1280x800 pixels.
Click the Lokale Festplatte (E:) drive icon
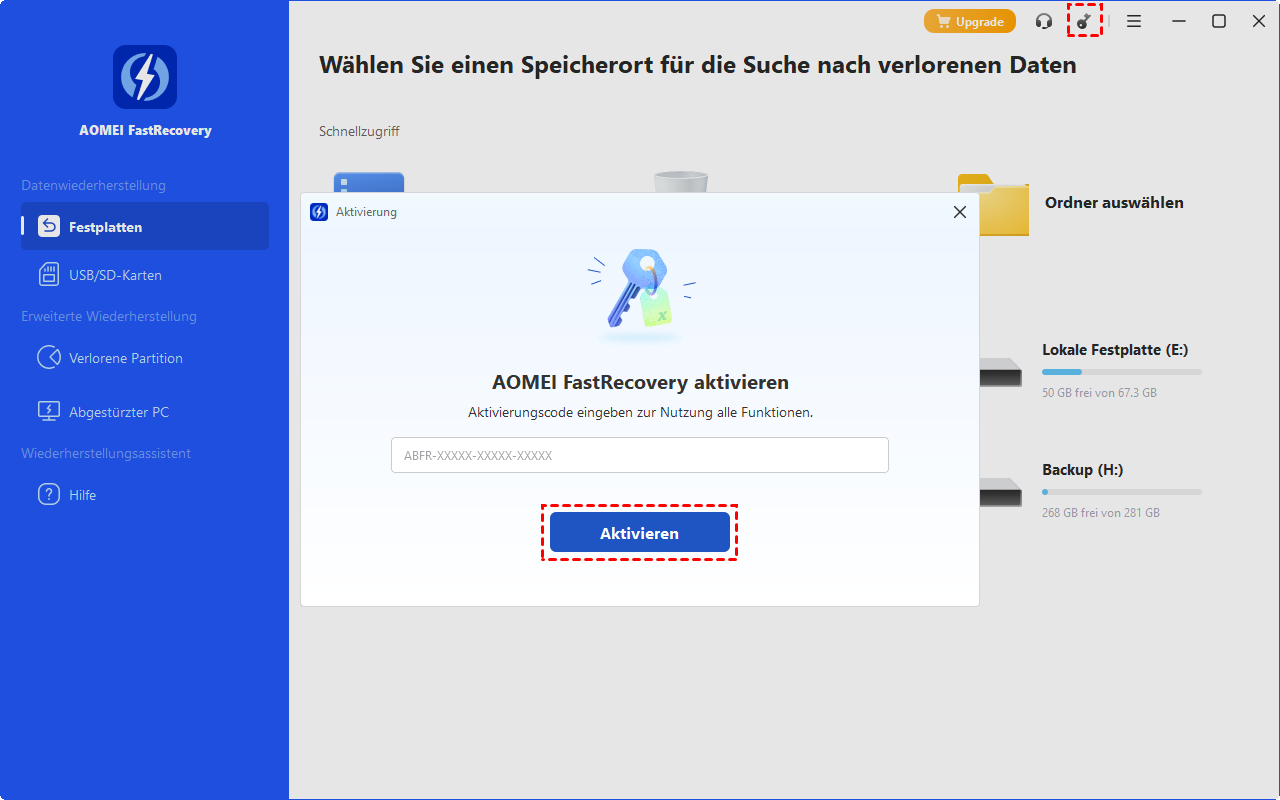tap(1000, 373)
